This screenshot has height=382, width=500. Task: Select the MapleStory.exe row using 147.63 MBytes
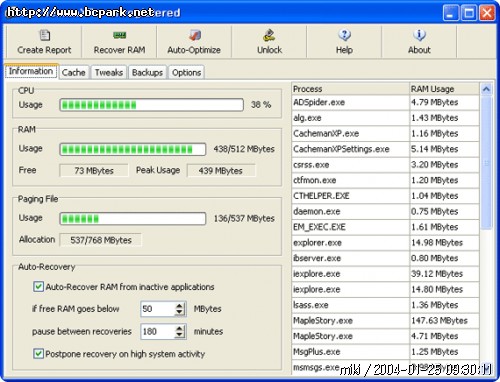tap(385, 321)
